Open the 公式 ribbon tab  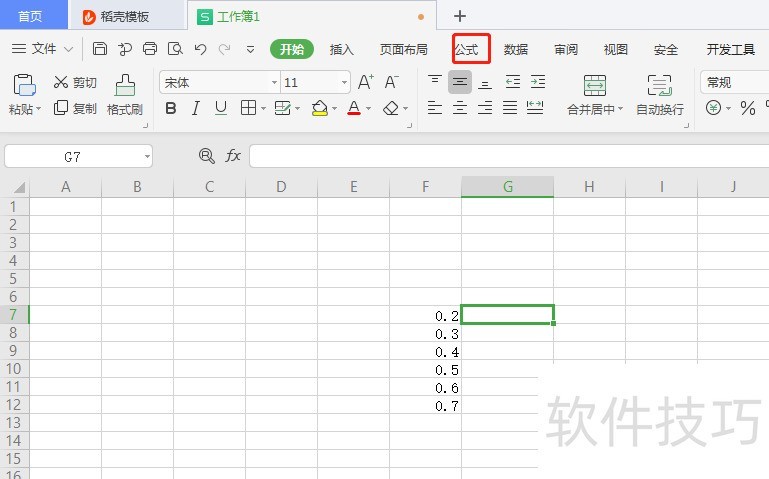point(466,49)
